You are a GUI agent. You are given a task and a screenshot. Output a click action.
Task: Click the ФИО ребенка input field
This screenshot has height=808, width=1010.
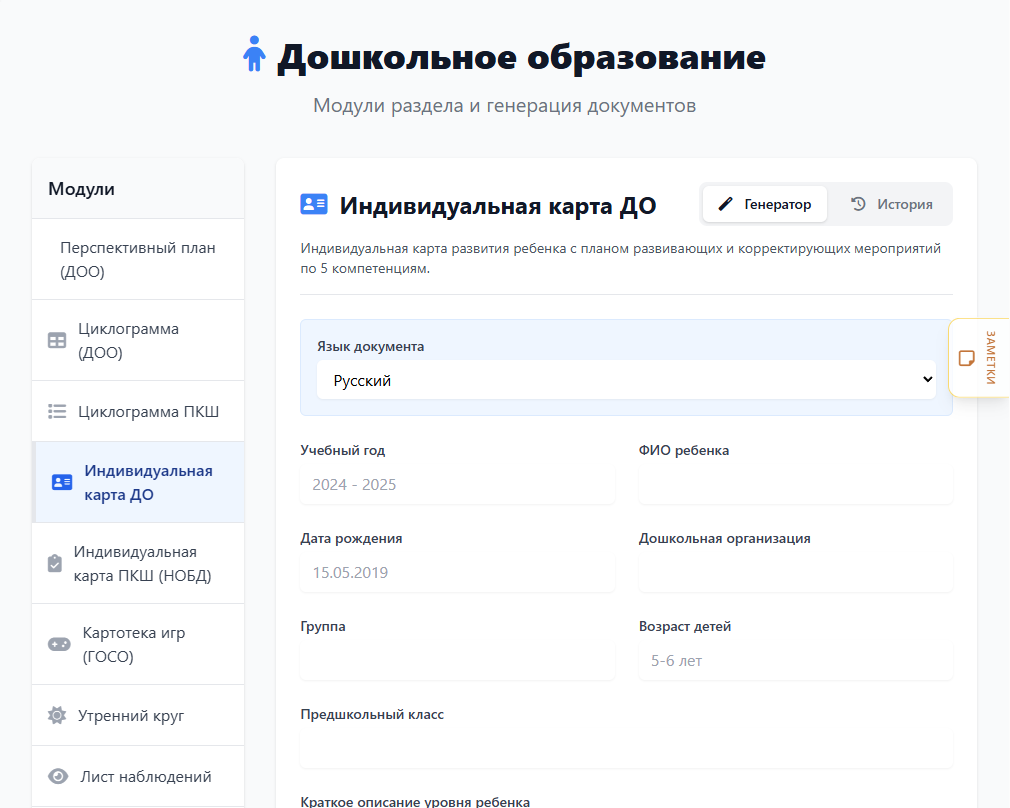tap(796, 485)
